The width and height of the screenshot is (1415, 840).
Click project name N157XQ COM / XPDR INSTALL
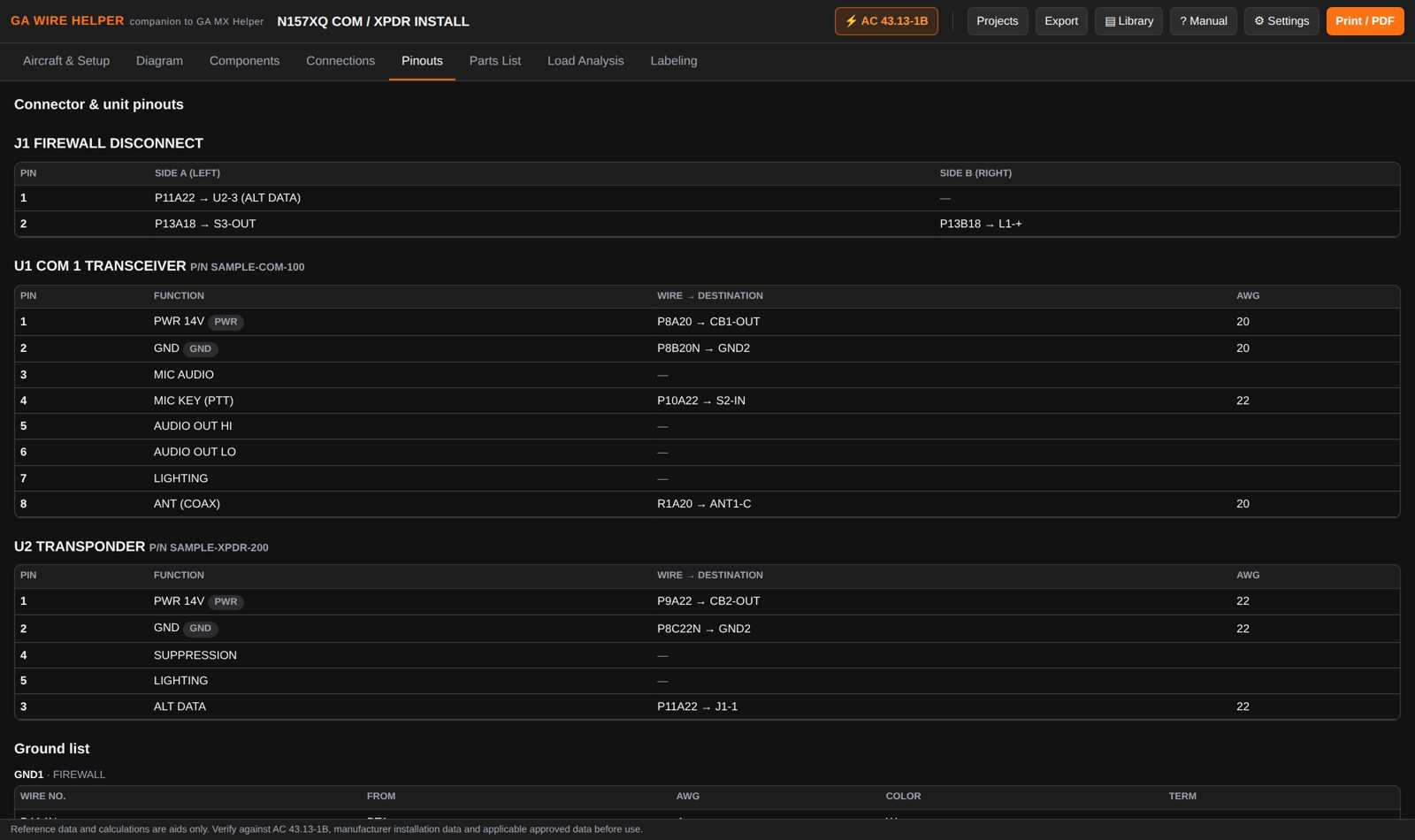coord(373,21)
